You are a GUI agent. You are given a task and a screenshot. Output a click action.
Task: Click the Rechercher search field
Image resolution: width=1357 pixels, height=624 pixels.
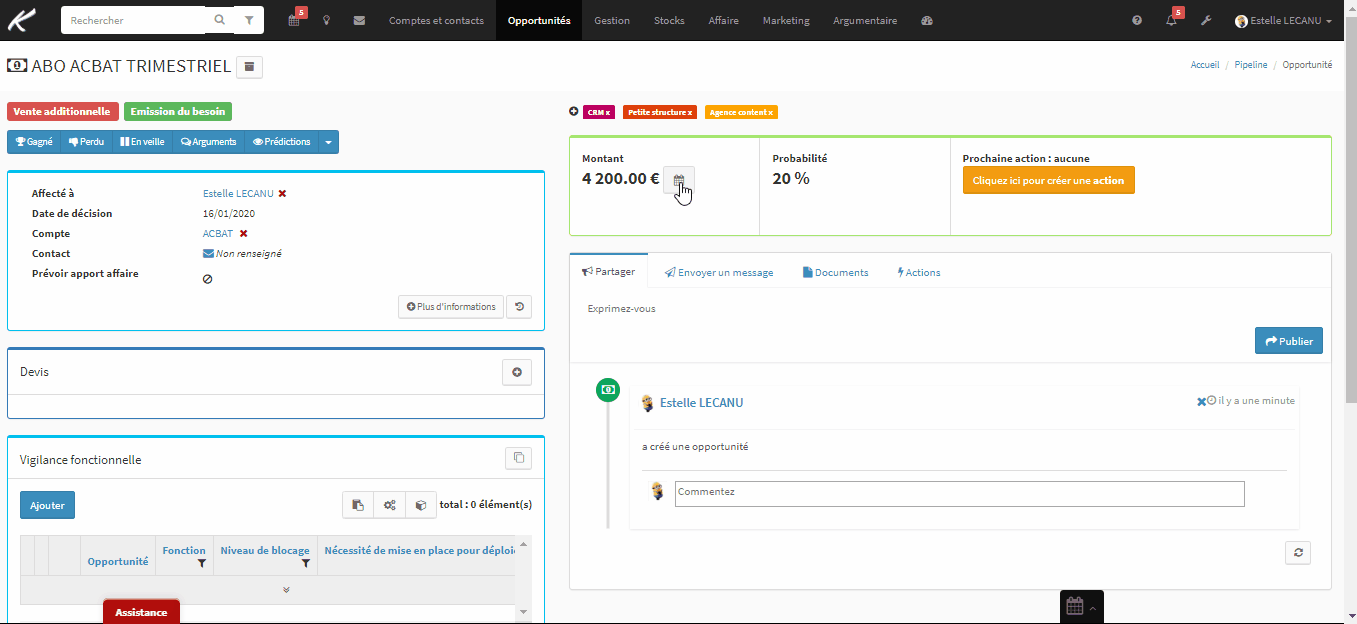tap(135, 20)
